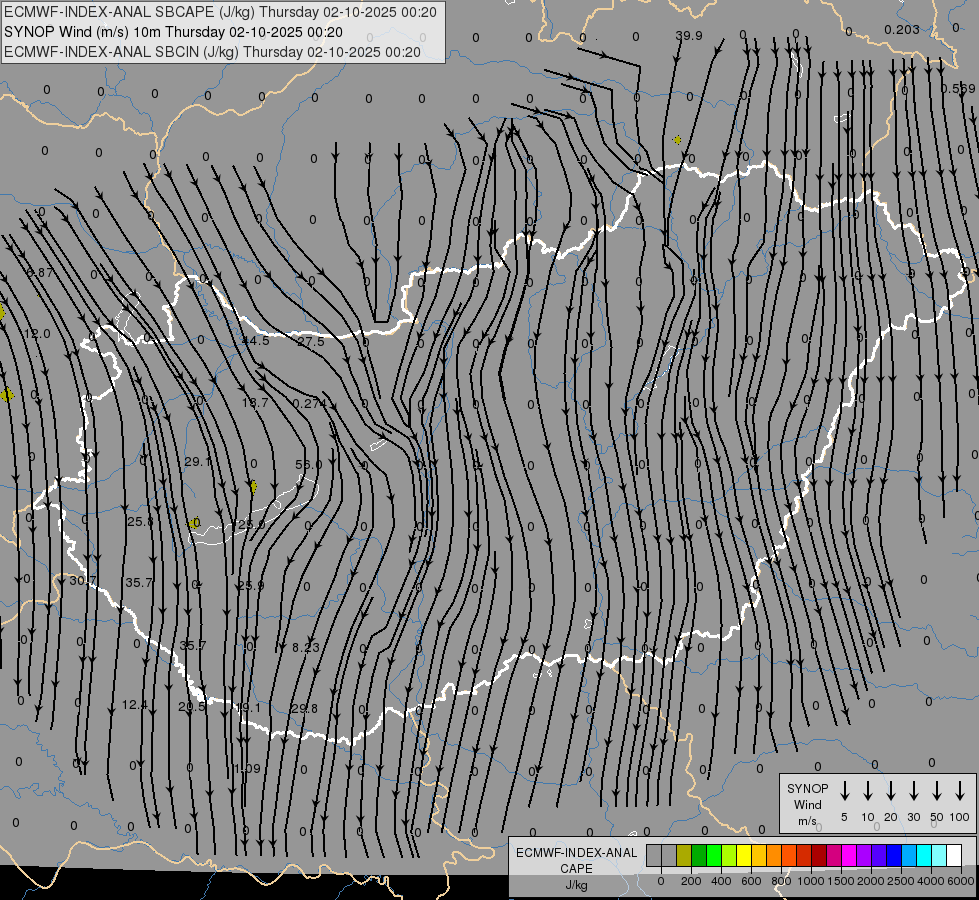Click the SYNOP Wind 10m layer title

pos(174,32)
